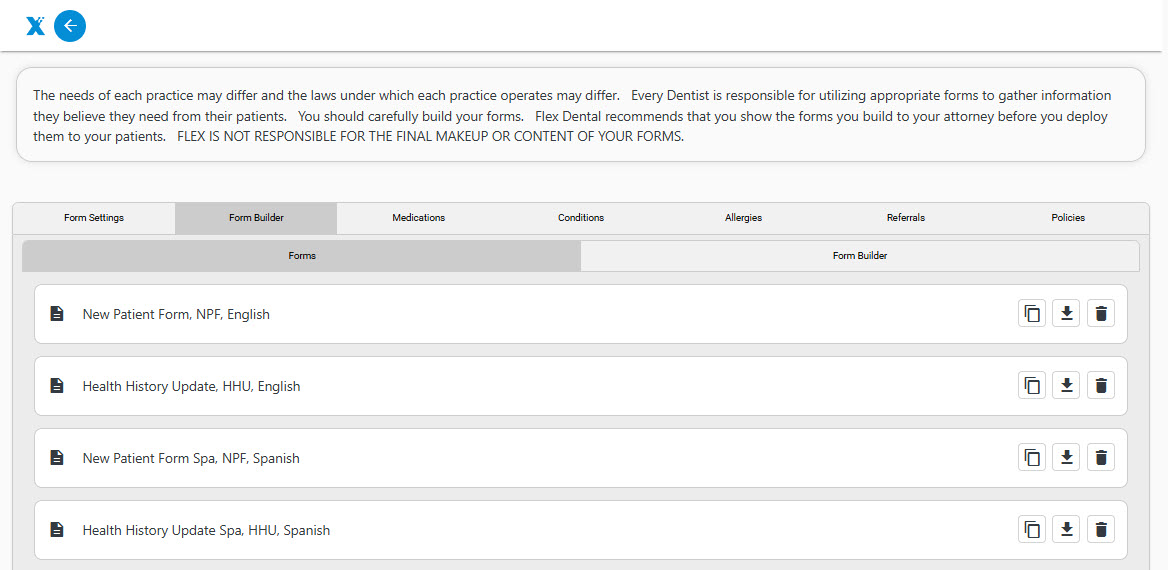Download Health History Update English form
The width and height of the screenshot is (1168, 570).
1066,386
